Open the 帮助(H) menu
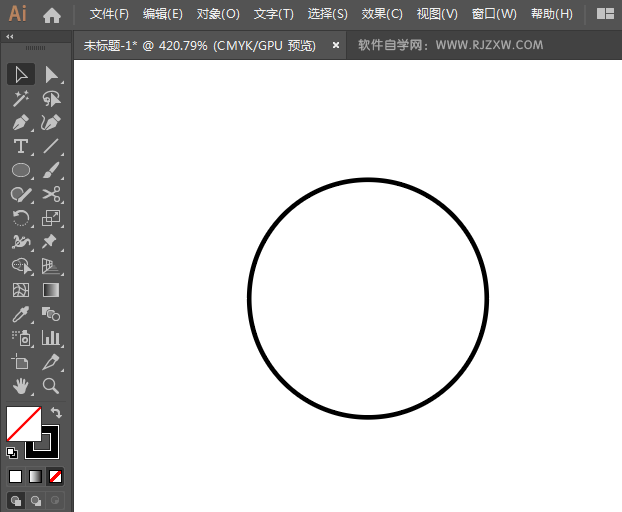The height and width of the screenshot is (512, 622). [x=552, y=14]
